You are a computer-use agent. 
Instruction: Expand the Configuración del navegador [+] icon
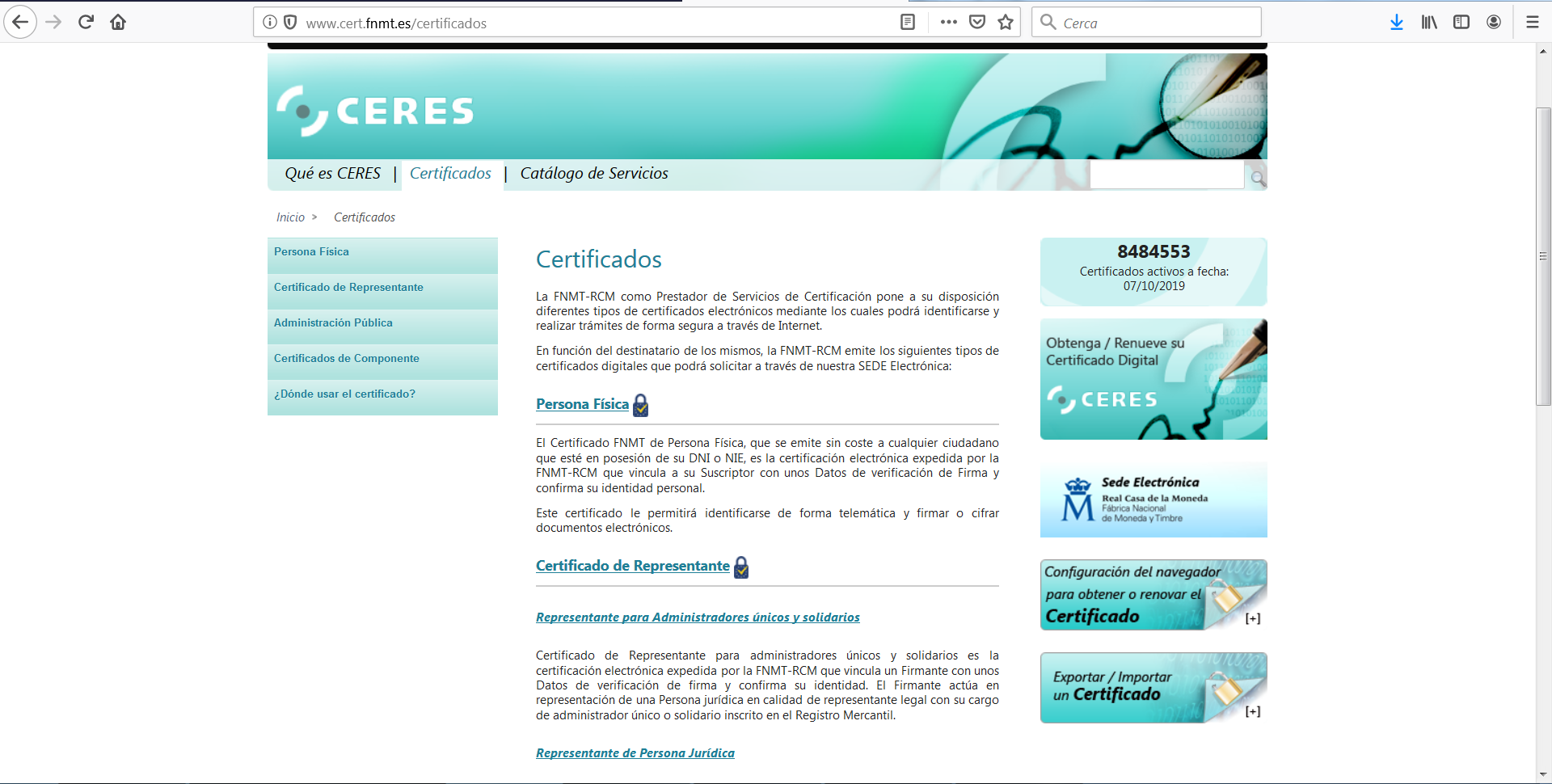point(1253,618)
